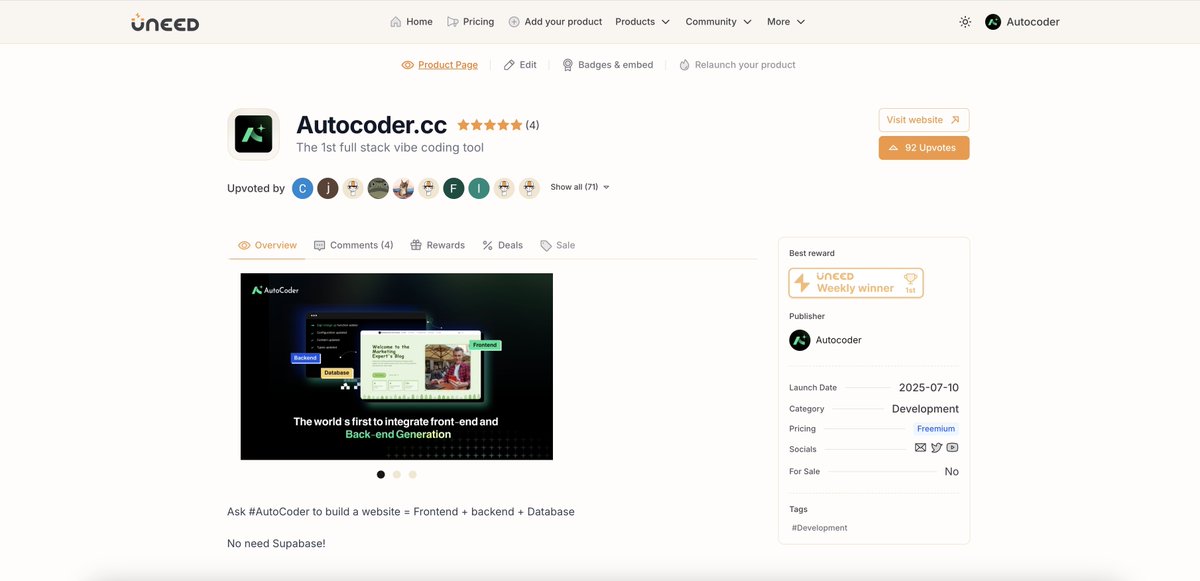
Task: Open the Autocoder publisher name link
Action: 838,340
